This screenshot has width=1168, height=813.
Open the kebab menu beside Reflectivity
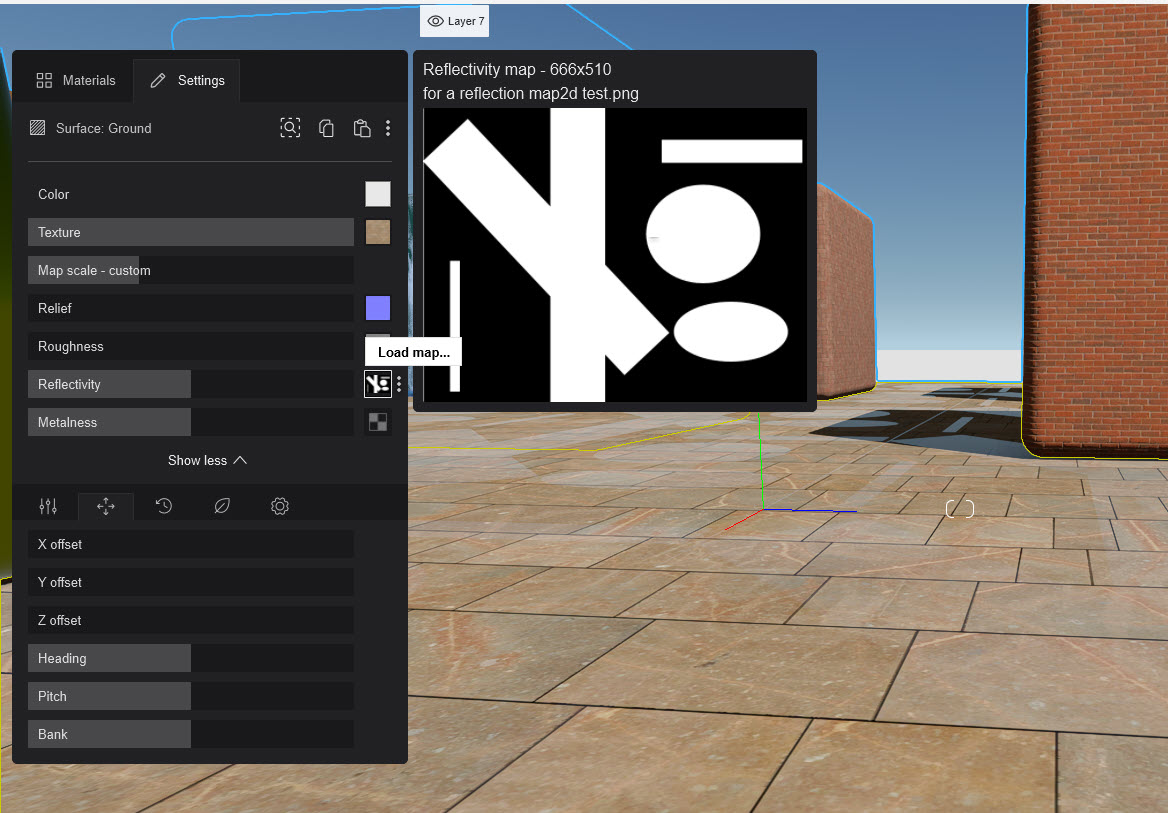[x=398, y=384]
